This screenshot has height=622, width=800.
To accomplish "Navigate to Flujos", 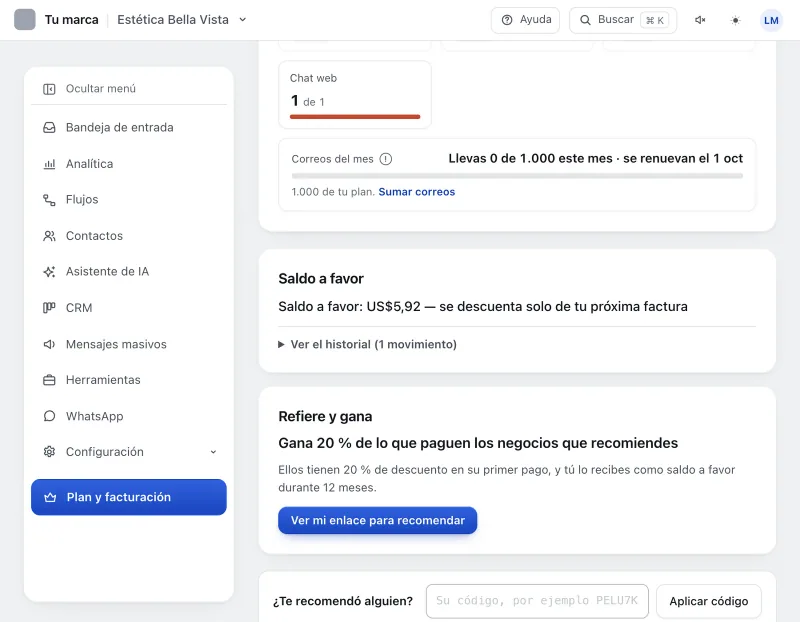I will tap(129, 200).
